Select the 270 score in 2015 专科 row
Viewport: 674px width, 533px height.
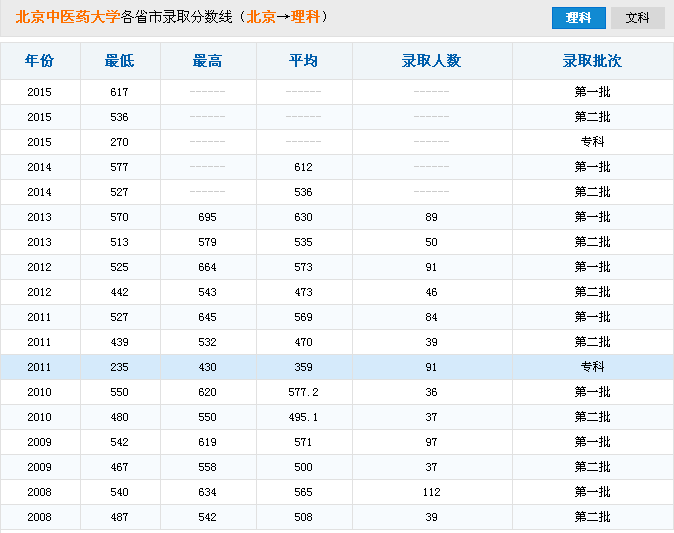[119, 142]
